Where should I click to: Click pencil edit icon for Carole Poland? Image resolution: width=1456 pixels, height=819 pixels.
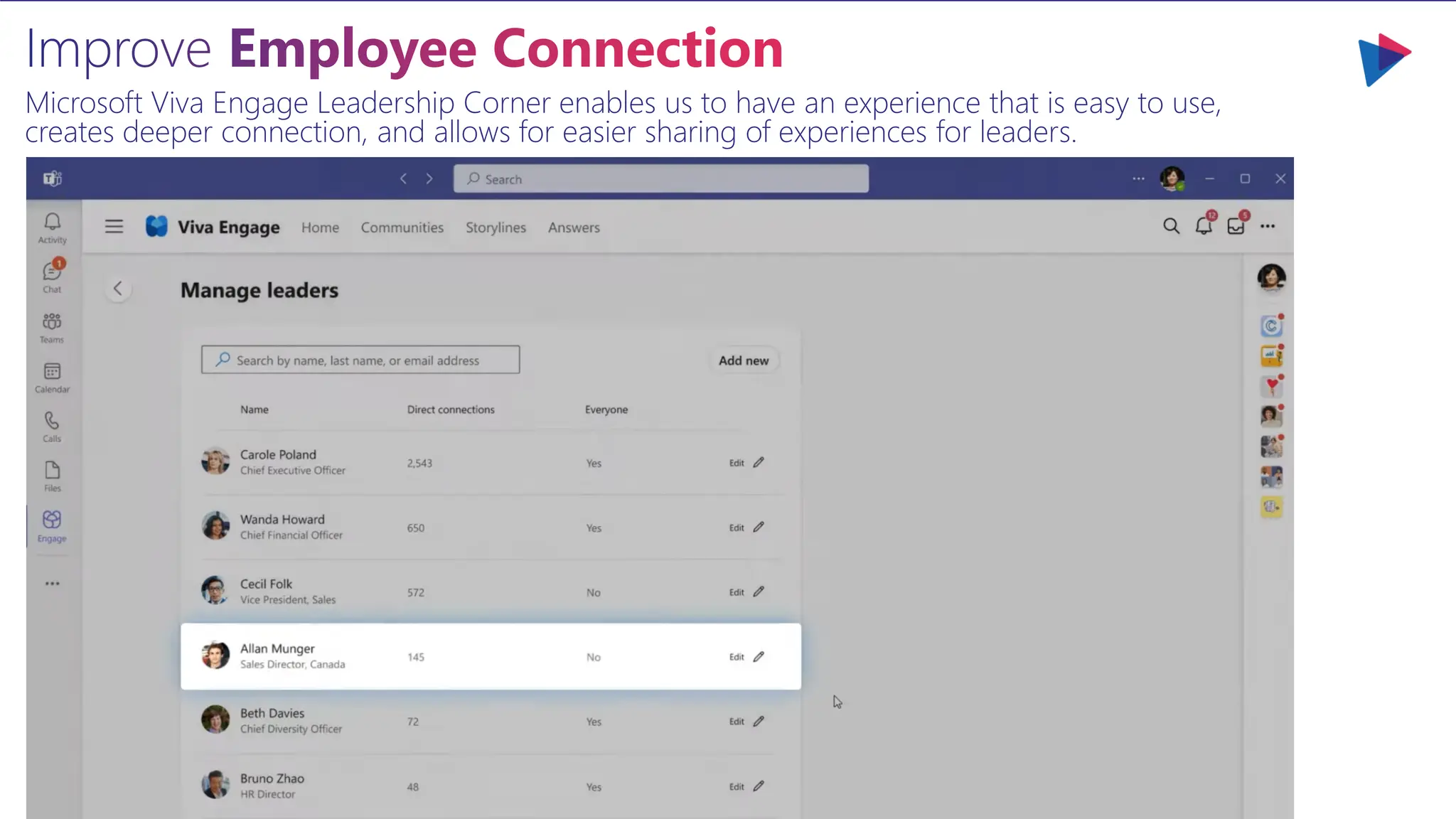759,462
